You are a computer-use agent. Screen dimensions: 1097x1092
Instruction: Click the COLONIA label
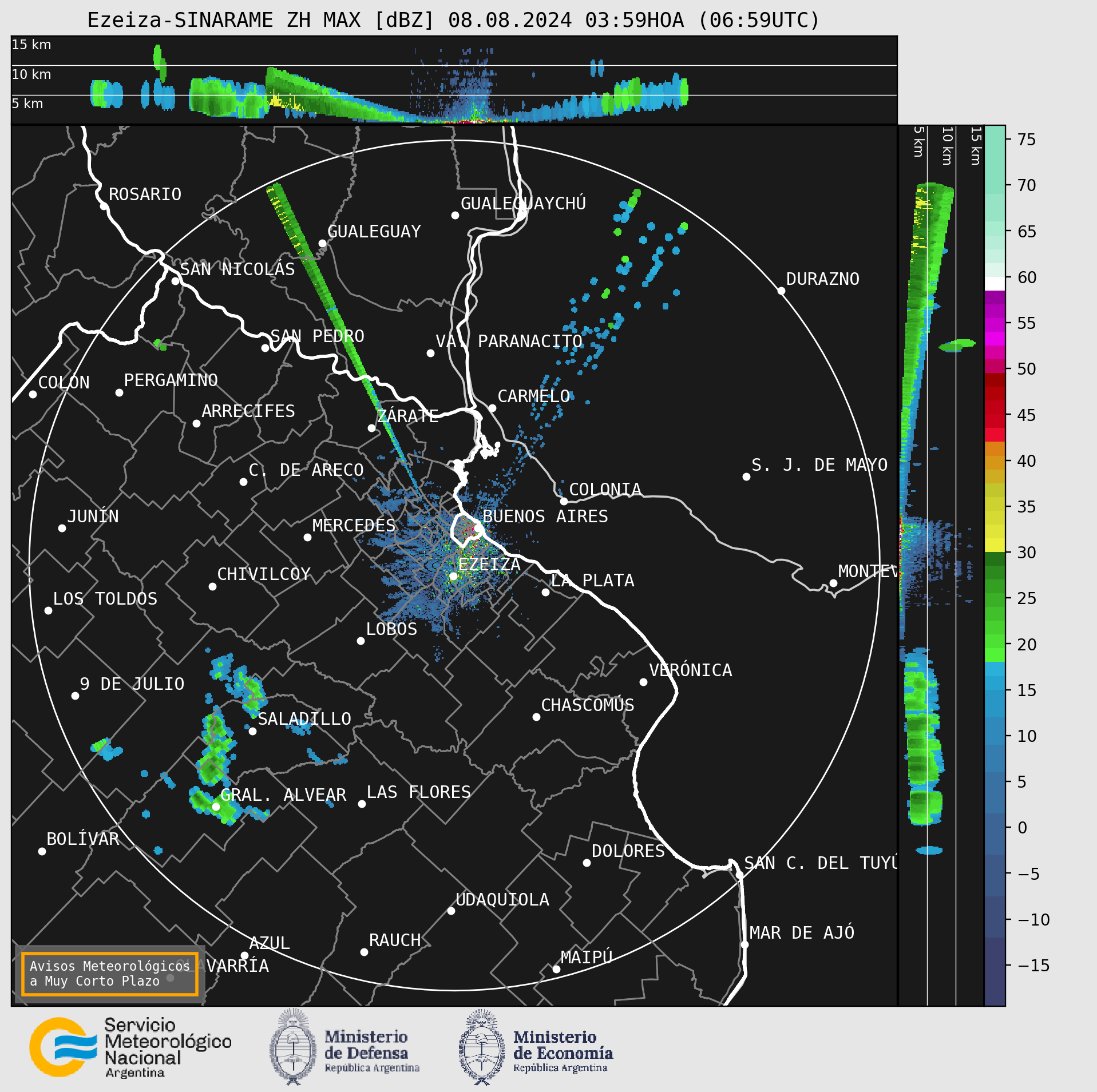click(x=605, y=490)
